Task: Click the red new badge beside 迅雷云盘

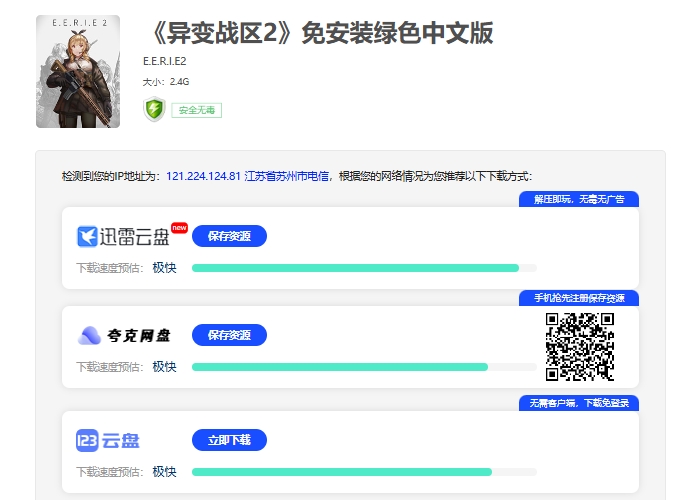Action: 180,228
